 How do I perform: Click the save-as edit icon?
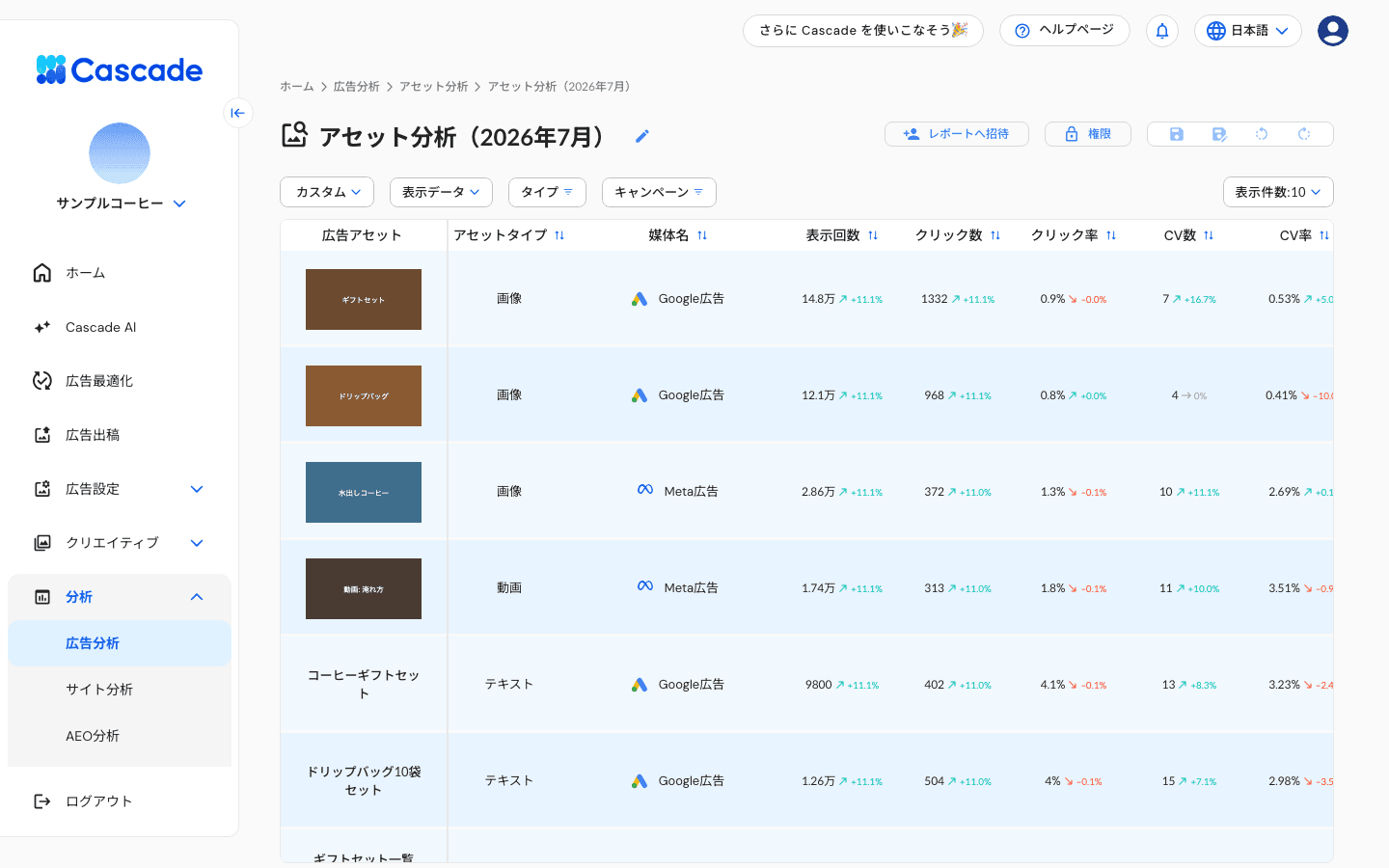point(1219,134)
